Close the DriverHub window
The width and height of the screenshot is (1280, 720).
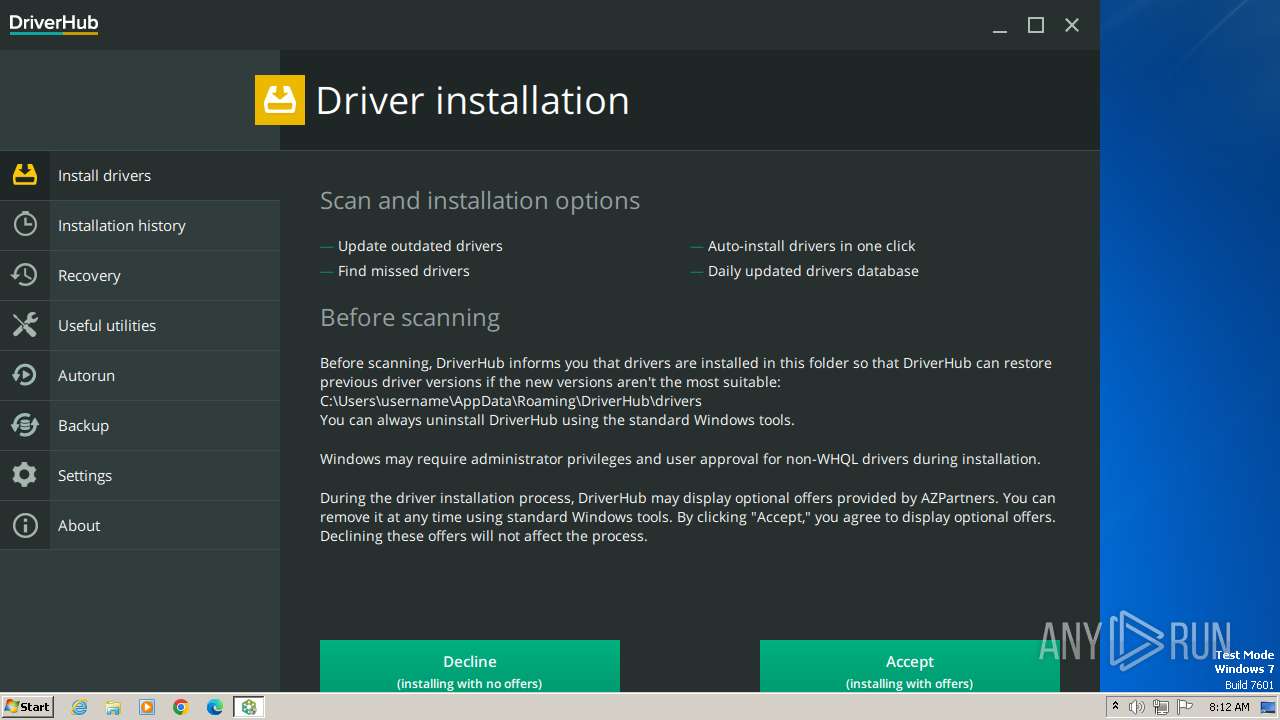pyautogui.click(x=1072, y=26)
